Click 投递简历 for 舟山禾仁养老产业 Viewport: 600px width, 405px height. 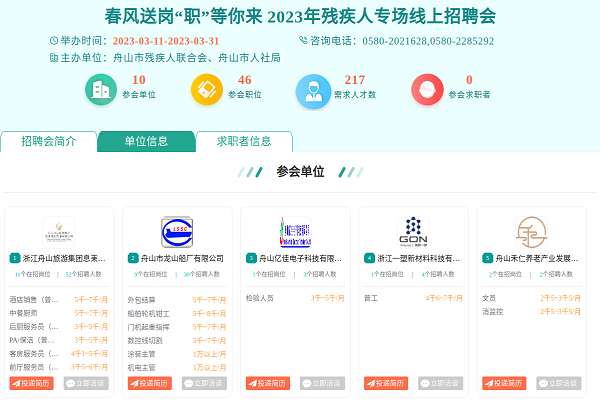(x=504, y=383)
